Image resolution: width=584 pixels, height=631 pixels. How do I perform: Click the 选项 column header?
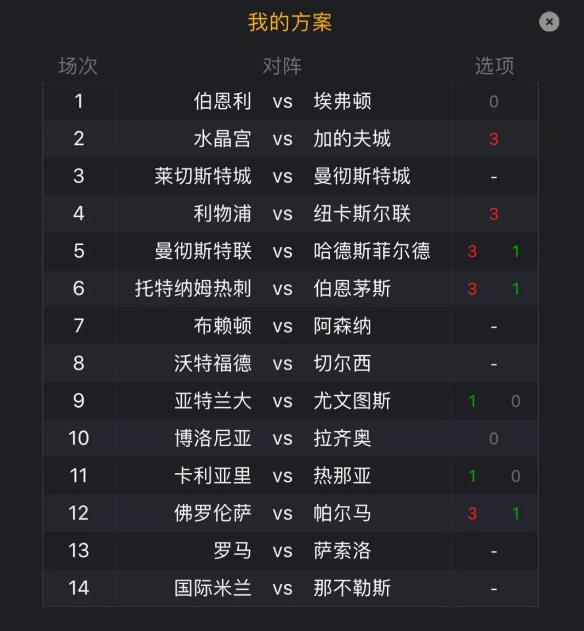(x=494, y=66)
